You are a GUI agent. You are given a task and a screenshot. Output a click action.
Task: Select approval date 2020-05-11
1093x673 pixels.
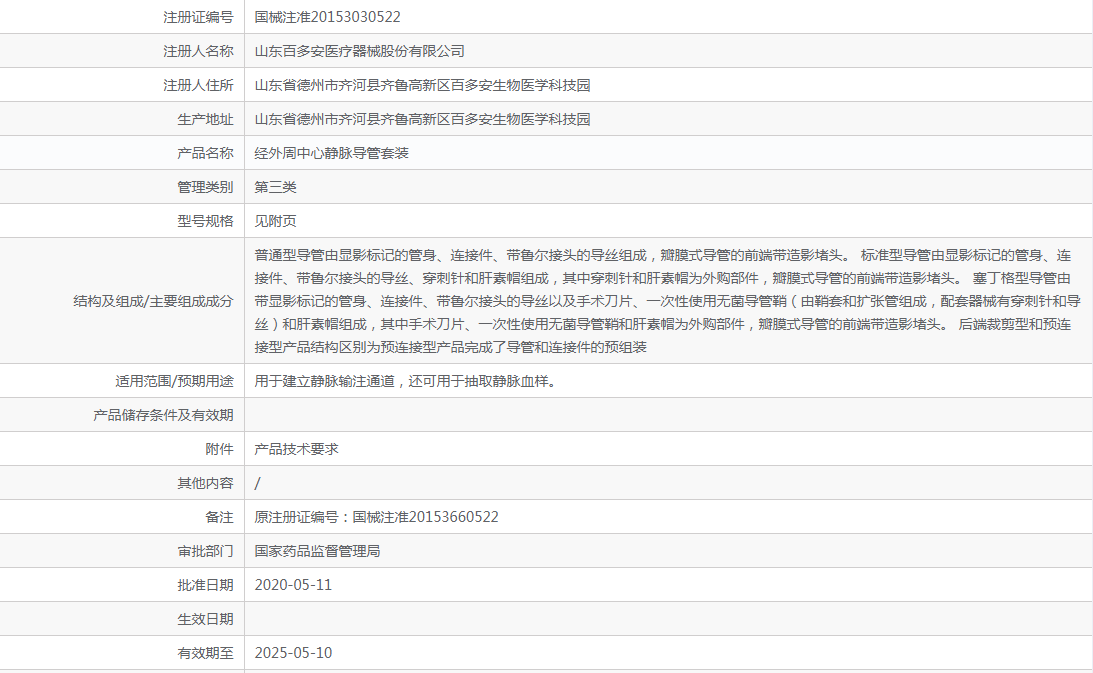tap(293, 585)
